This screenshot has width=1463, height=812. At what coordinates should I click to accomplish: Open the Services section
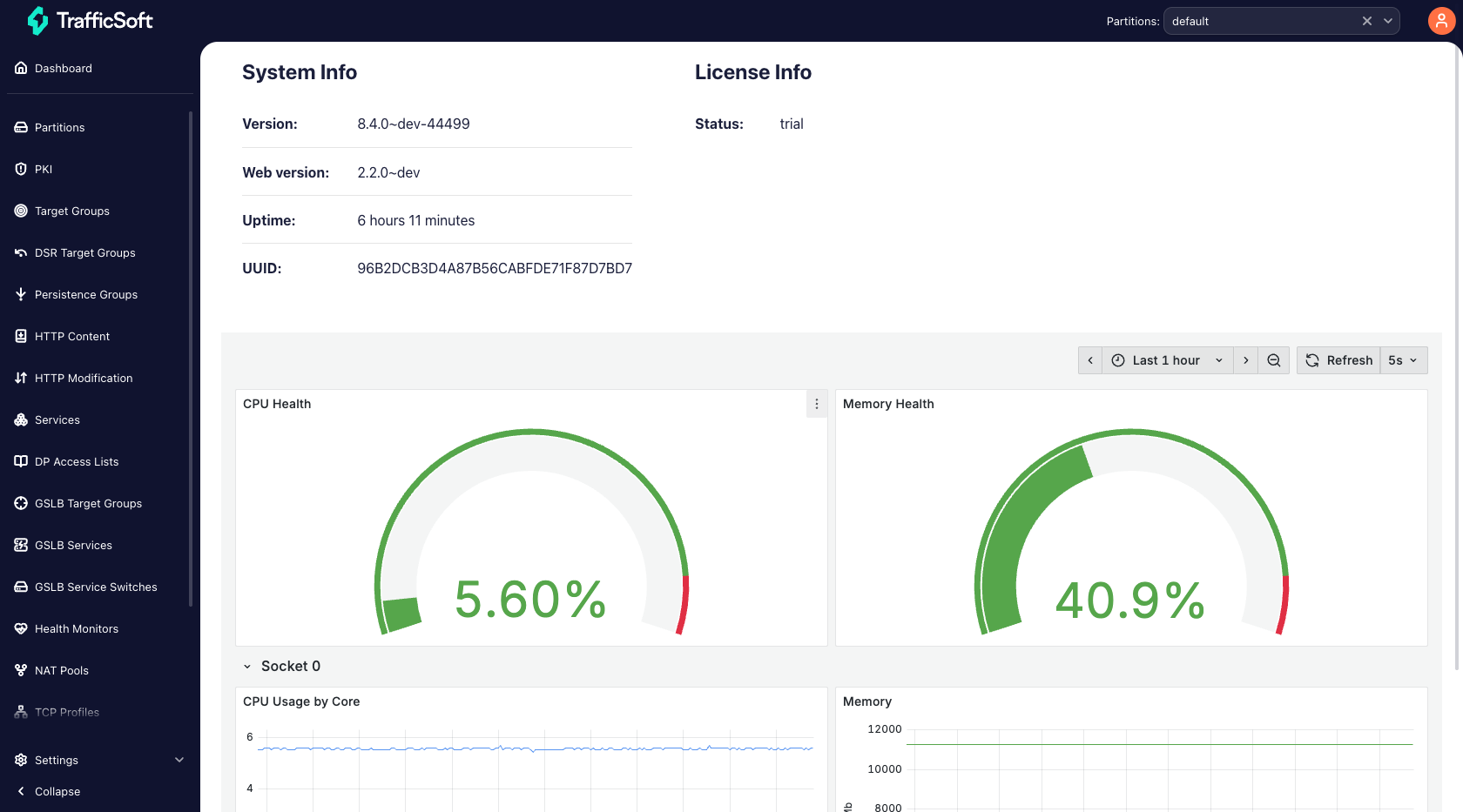tap(58, 419)
